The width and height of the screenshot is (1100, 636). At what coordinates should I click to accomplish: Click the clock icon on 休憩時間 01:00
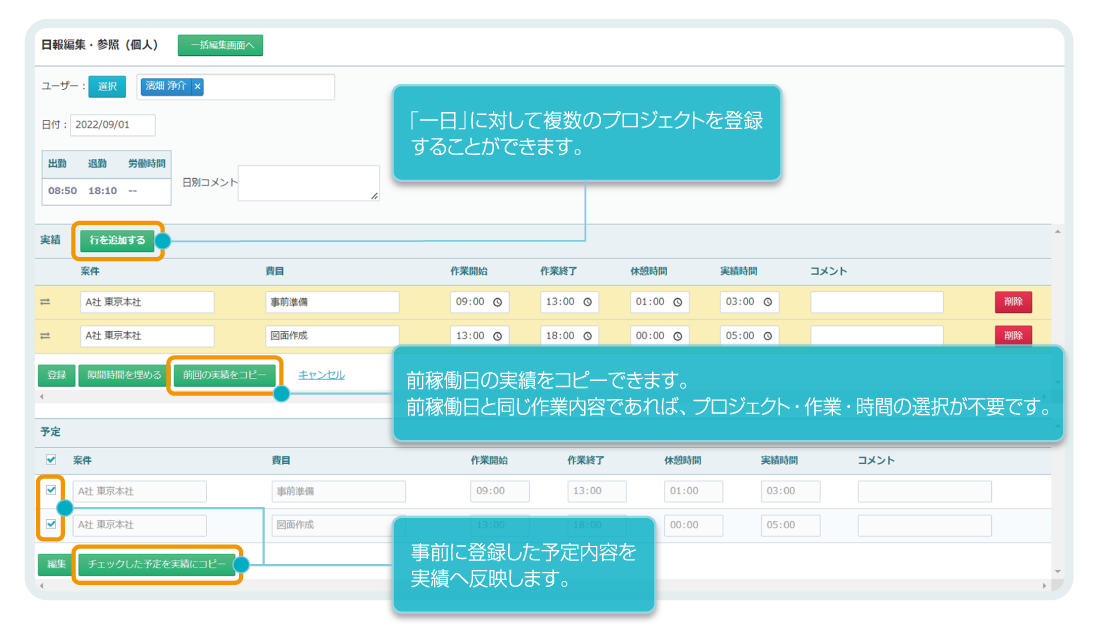[x=677, y=302]
